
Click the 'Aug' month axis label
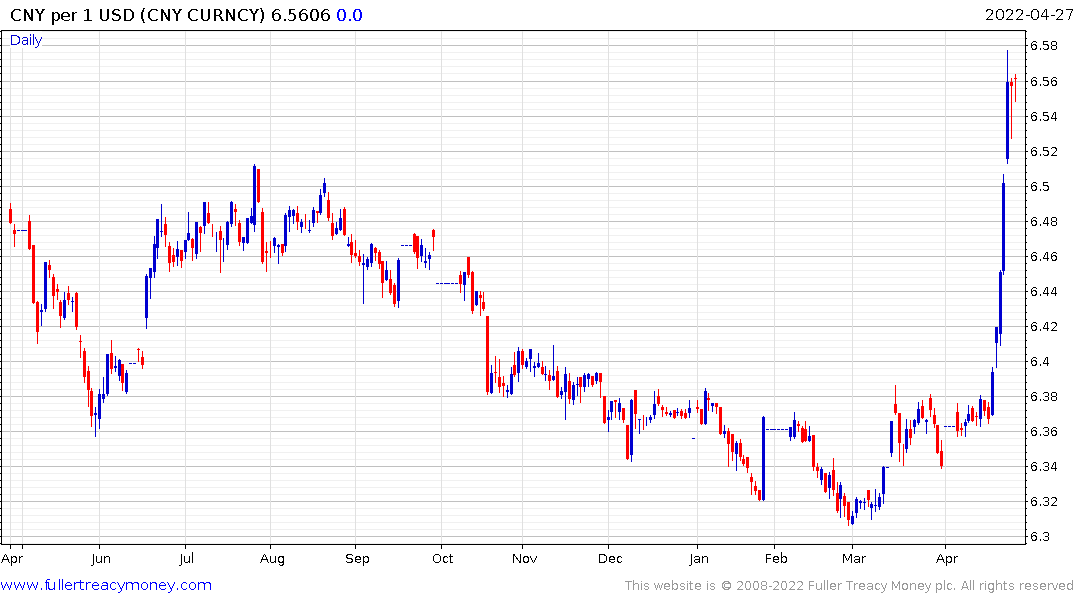pyautogui.click(x=272, y=559)
